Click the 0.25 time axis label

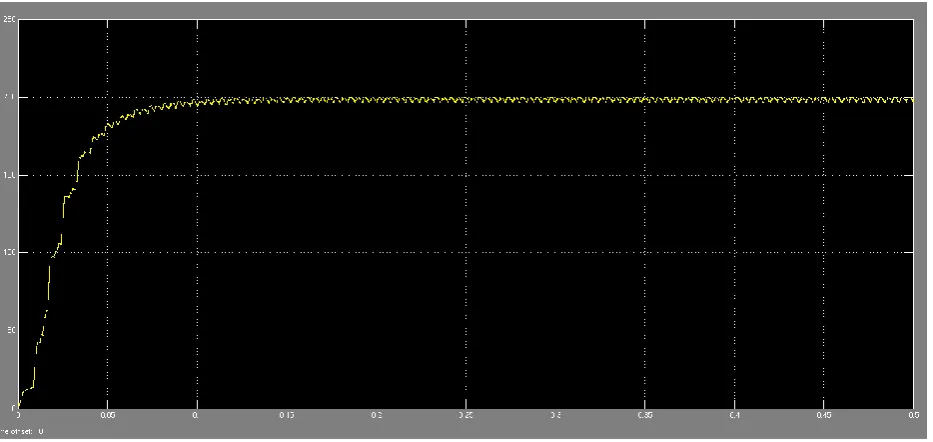tap(466, 415)
